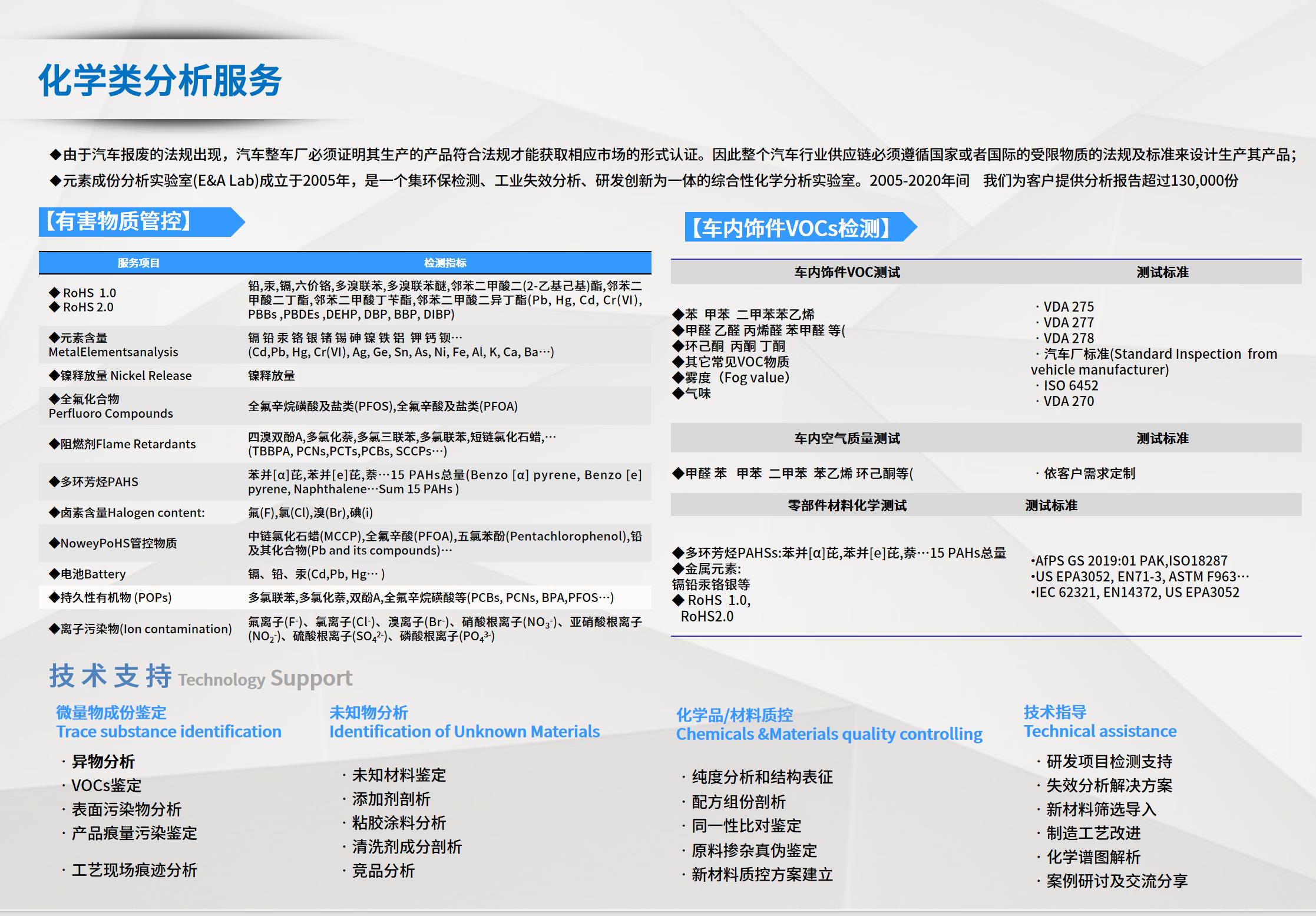Select the 未知材料鉴定 bullet
The height and width of the screenshot is (916, 1316).
tap(394, 775)
